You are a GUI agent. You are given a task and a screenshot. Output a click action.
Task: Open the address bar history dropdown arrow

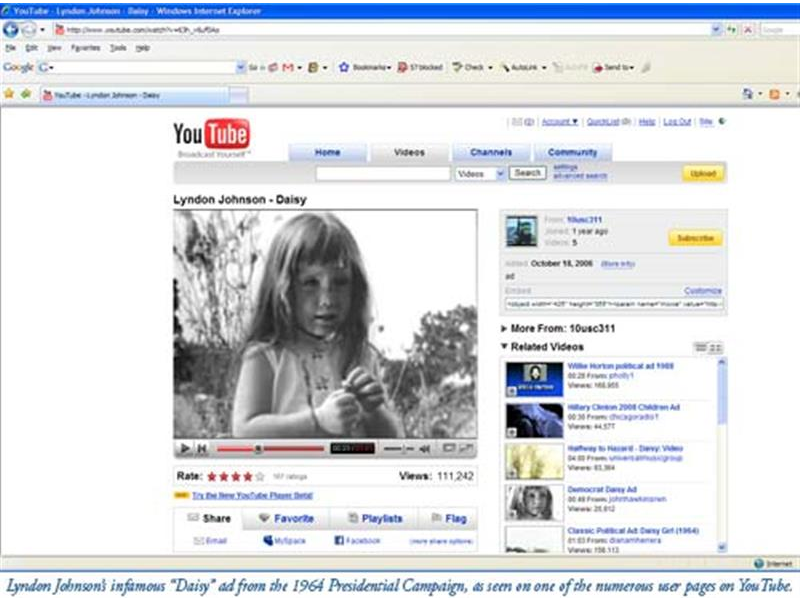[716, 30]
